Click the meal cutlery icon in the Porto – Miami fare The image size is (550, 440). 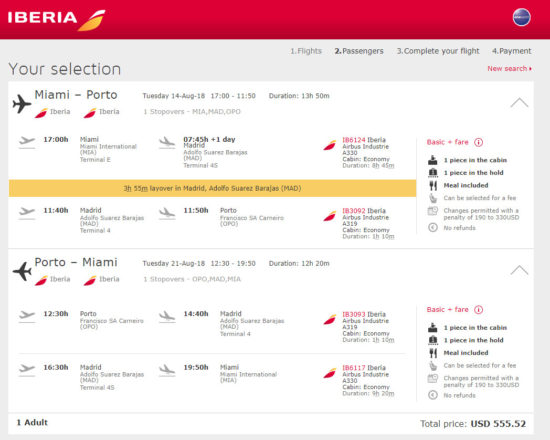[433, 353]
